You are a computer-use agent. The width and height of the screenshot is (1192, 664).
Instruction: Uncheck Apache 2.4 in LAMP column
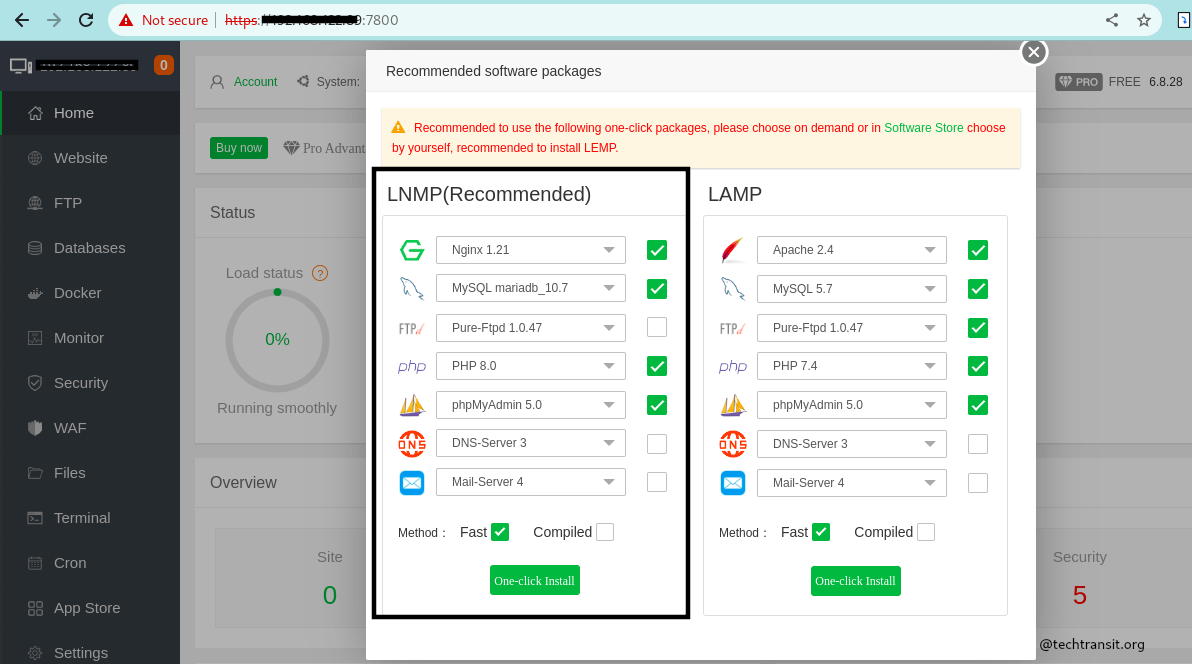978,250
